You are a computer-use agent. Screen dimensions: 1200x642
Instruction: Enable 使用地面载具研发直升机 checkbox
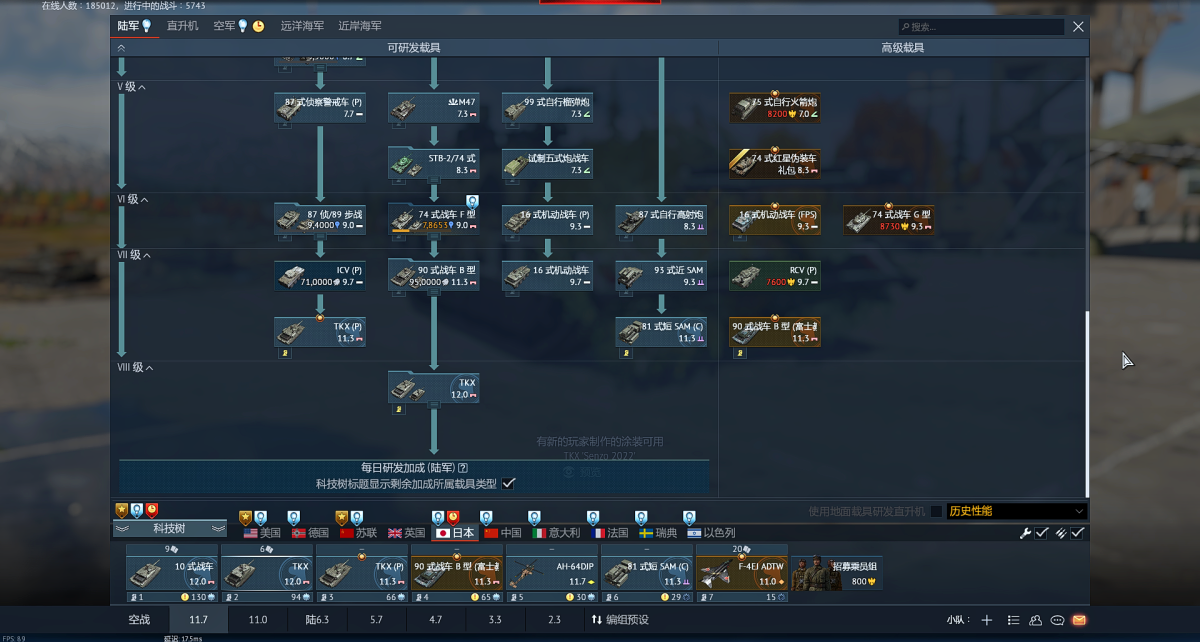point(936,511)
